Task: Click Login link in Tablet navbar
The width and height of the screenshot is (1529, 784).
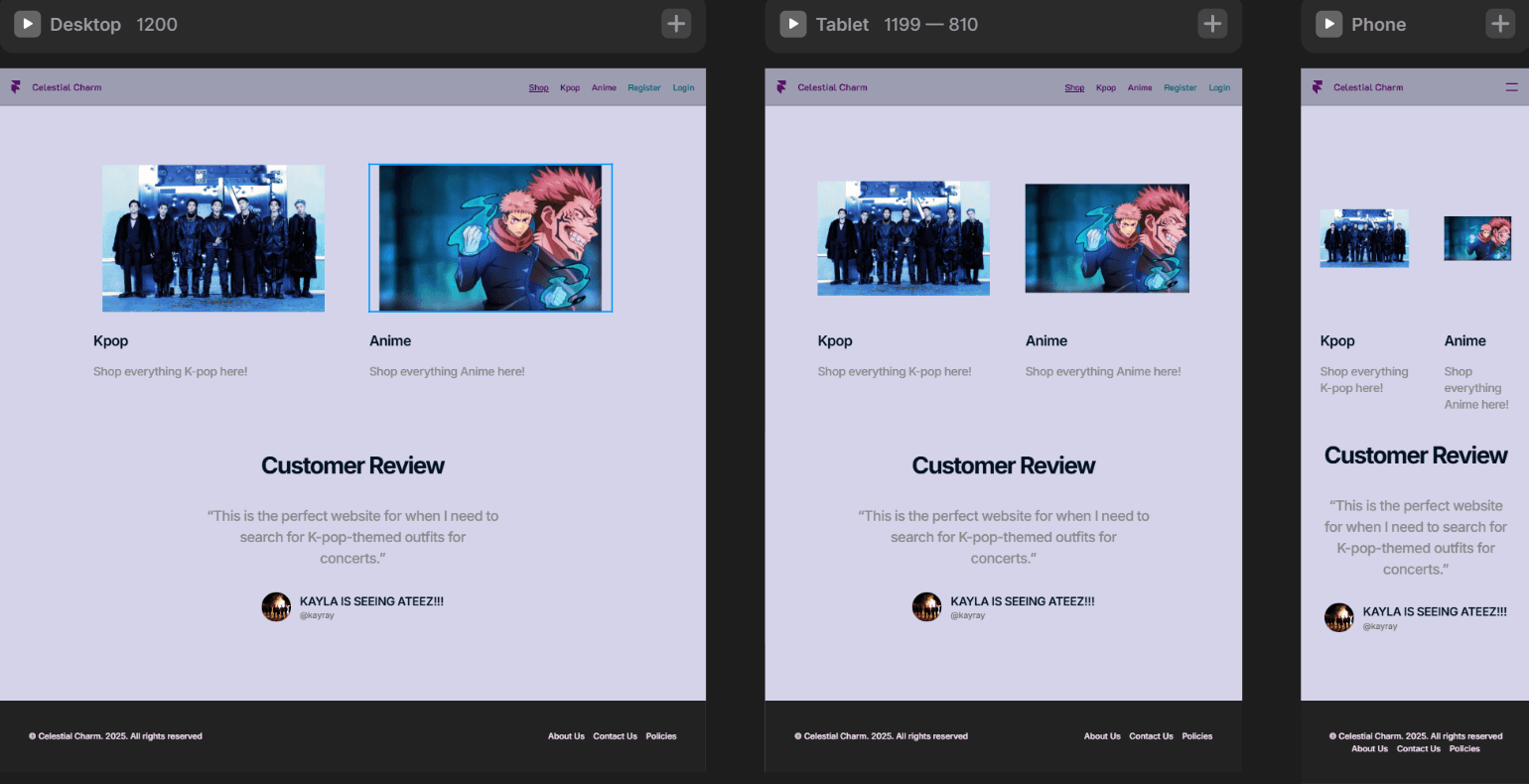Action: point(1219,87)
